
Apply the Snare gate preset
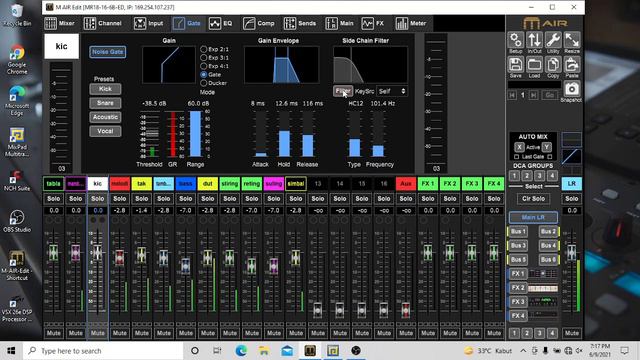[105, 103]
